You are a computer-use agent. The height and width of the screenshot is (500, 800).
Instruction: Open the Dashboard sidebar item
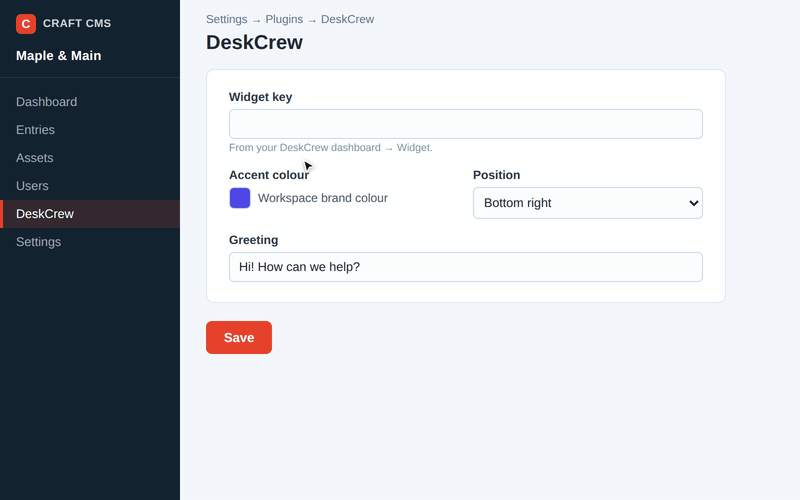90,102
